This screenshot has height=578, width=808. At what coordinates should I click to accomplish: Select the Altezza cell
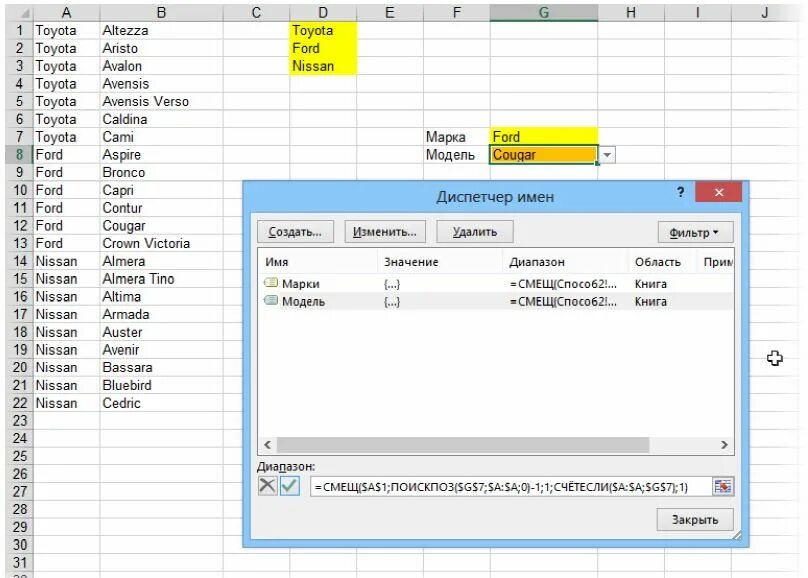pos(161,30)
